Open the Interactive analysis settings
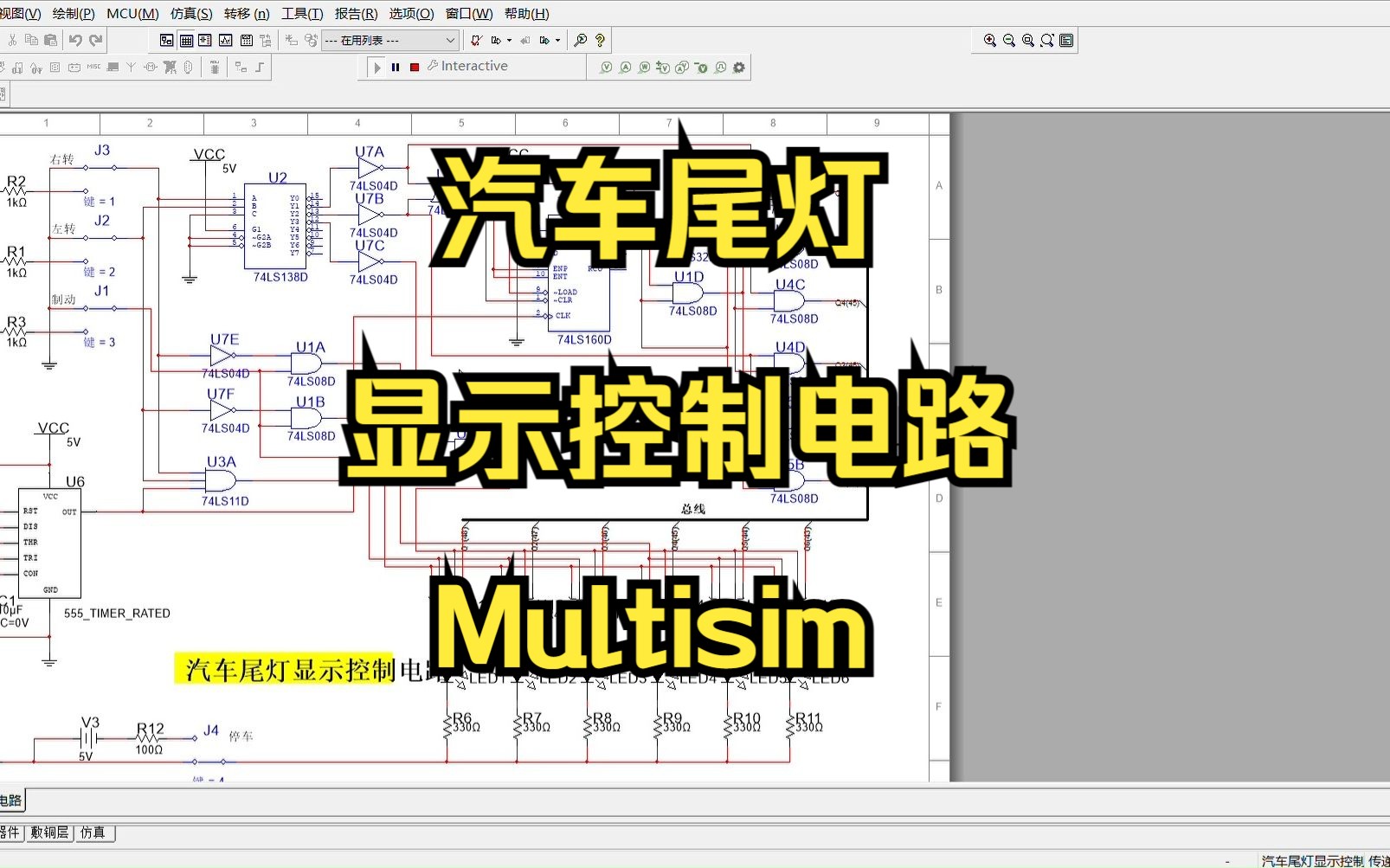Screen dimensions: 1390x868 coord(467,66)
